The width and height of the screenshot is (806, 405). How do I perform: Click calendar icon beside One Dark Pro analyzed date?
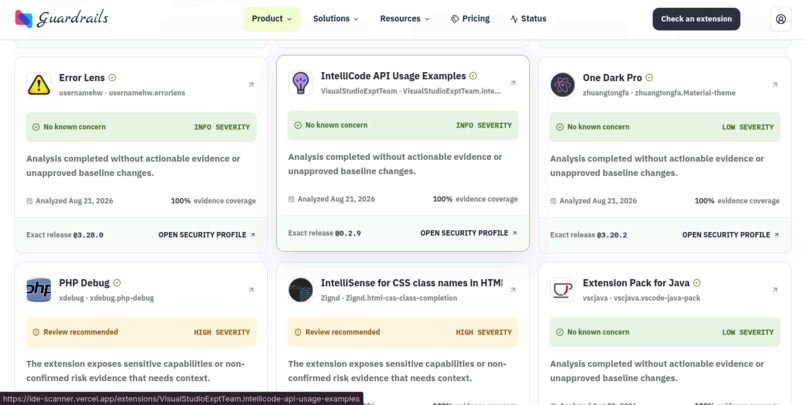pyautogui.click(x=553, y=201)
